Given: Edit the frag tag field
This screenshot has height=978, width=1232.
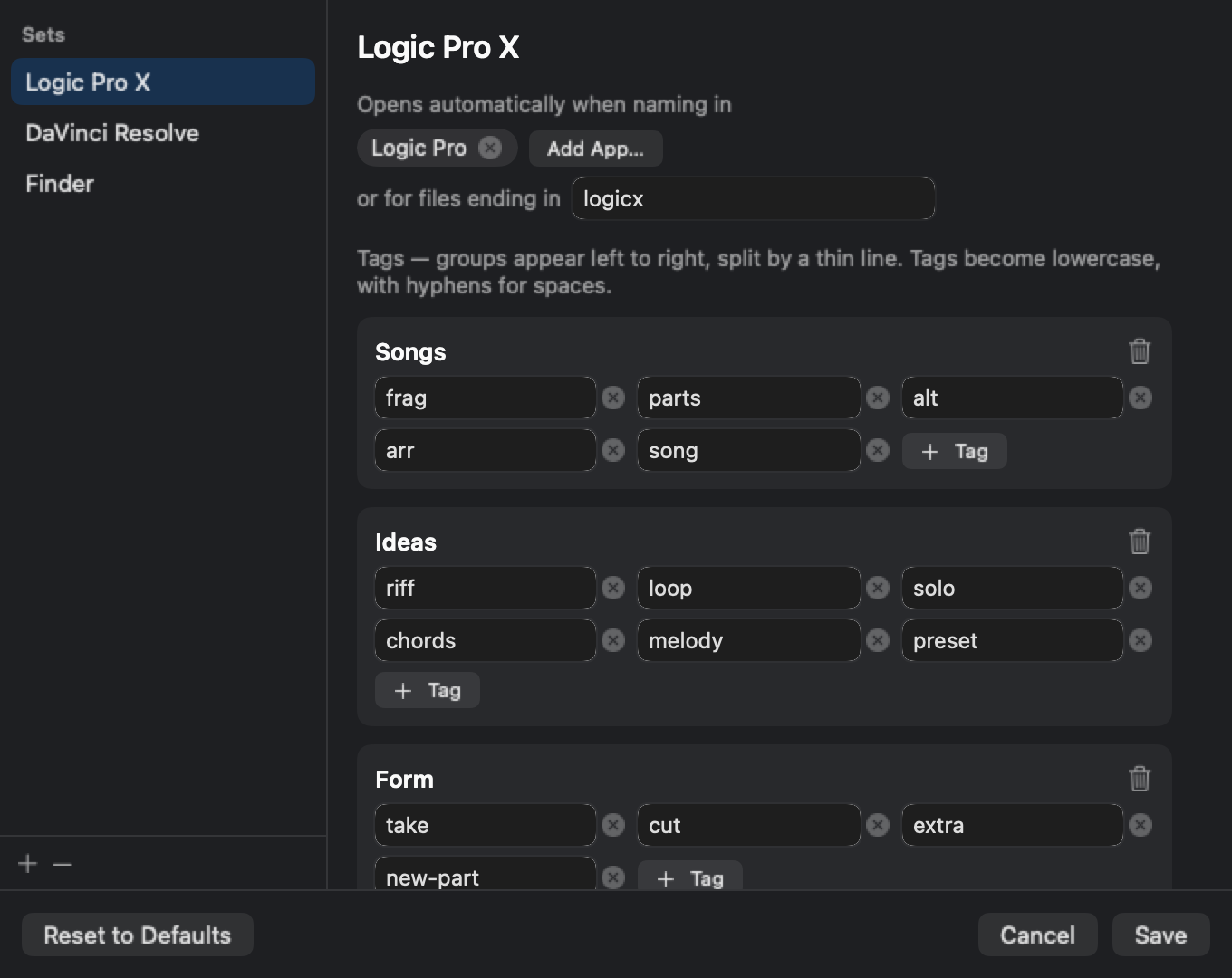Looking at the screenshot, I should click(486, 398).
